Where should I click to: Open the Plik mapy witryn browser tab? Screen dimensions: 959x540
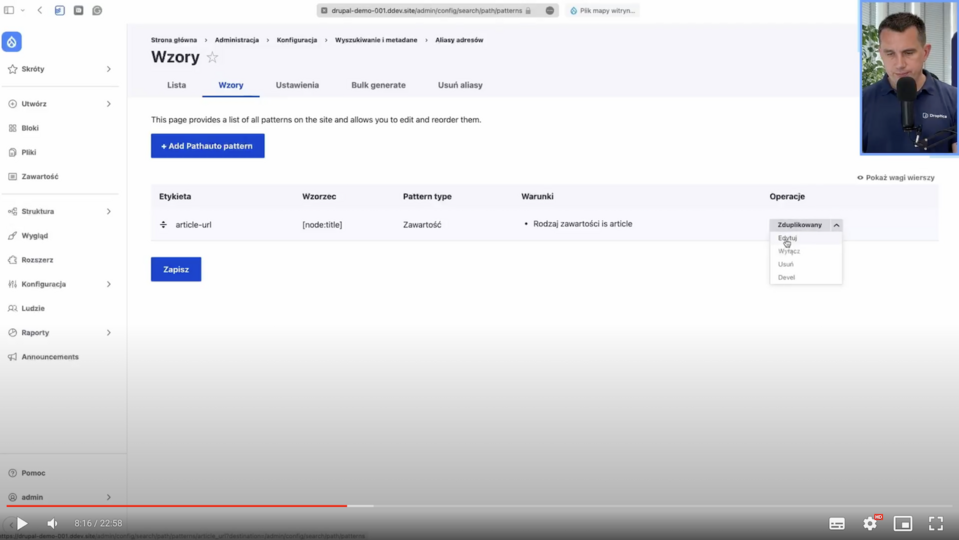click(x=602, y=10)
